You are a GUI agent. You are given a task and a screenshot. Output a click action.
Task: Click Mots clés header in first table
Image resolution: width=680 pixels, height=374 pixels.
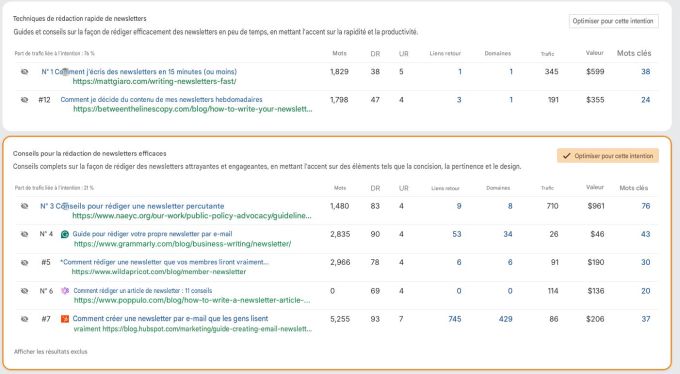pyautogui.click(x=634, y=53)
